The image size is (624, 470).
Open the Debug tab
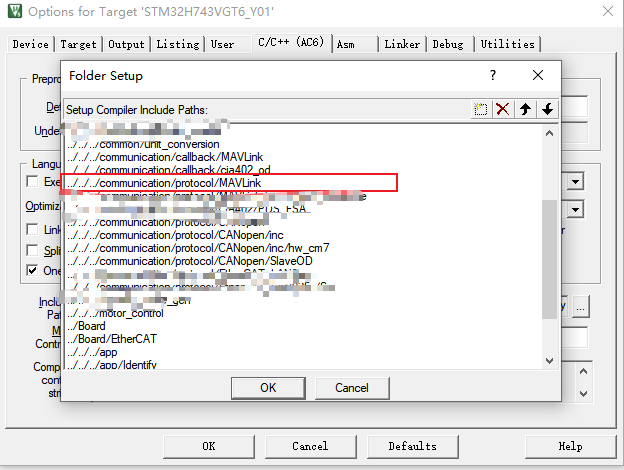(x=450, y=44)
